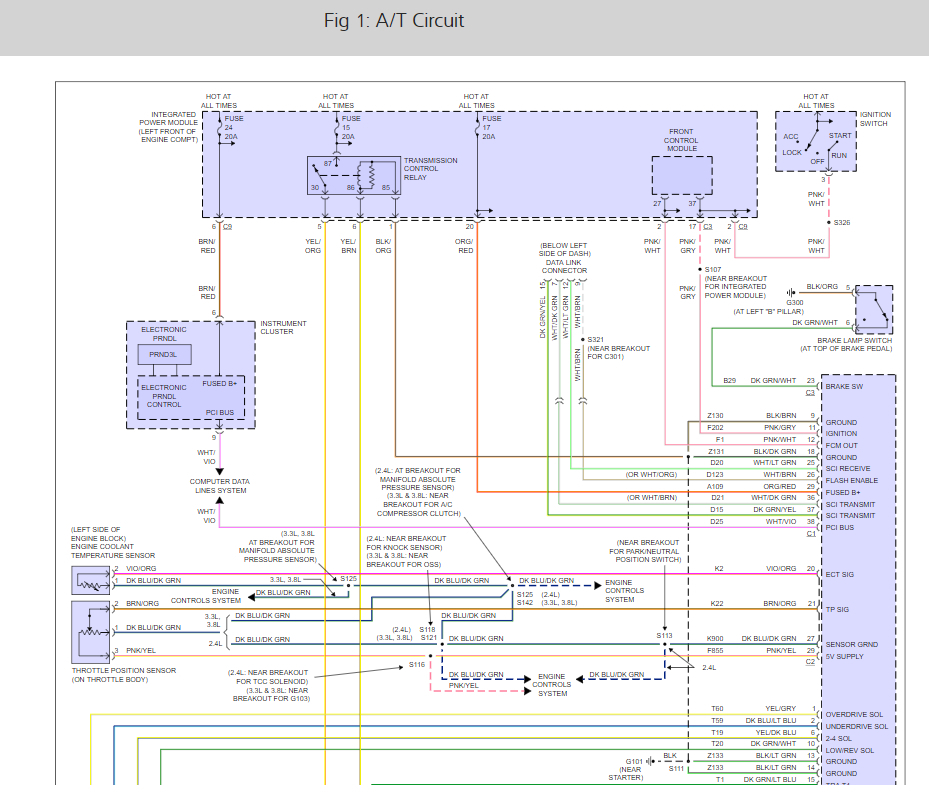Click the TP SIG pin label

837,609
